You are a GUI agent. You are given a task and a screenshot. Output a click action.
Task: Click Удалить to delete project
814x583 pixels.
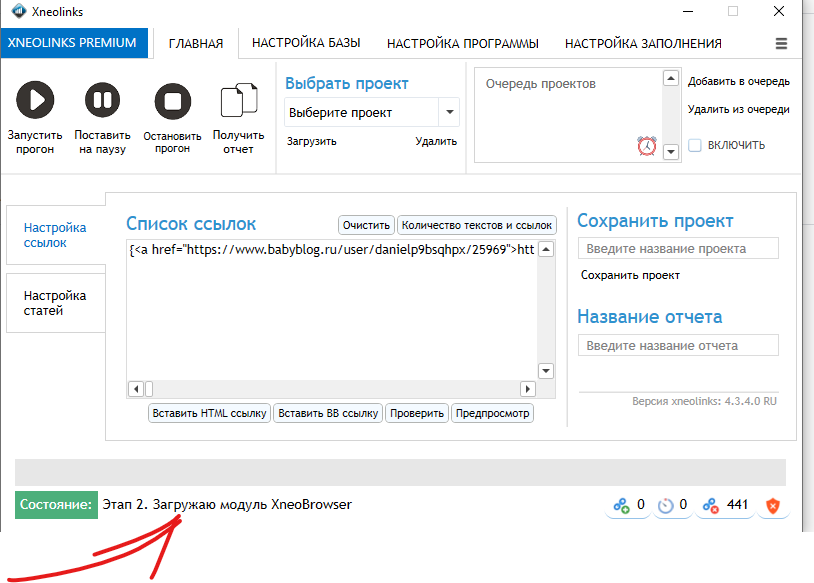pos(436,141)
